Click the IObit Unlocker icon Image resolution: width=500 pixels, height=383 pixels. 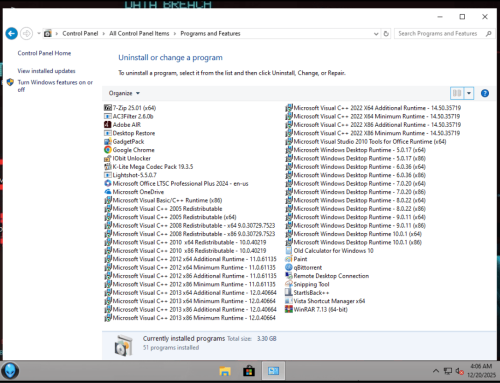pyautogui.click(x=108, y=158)
